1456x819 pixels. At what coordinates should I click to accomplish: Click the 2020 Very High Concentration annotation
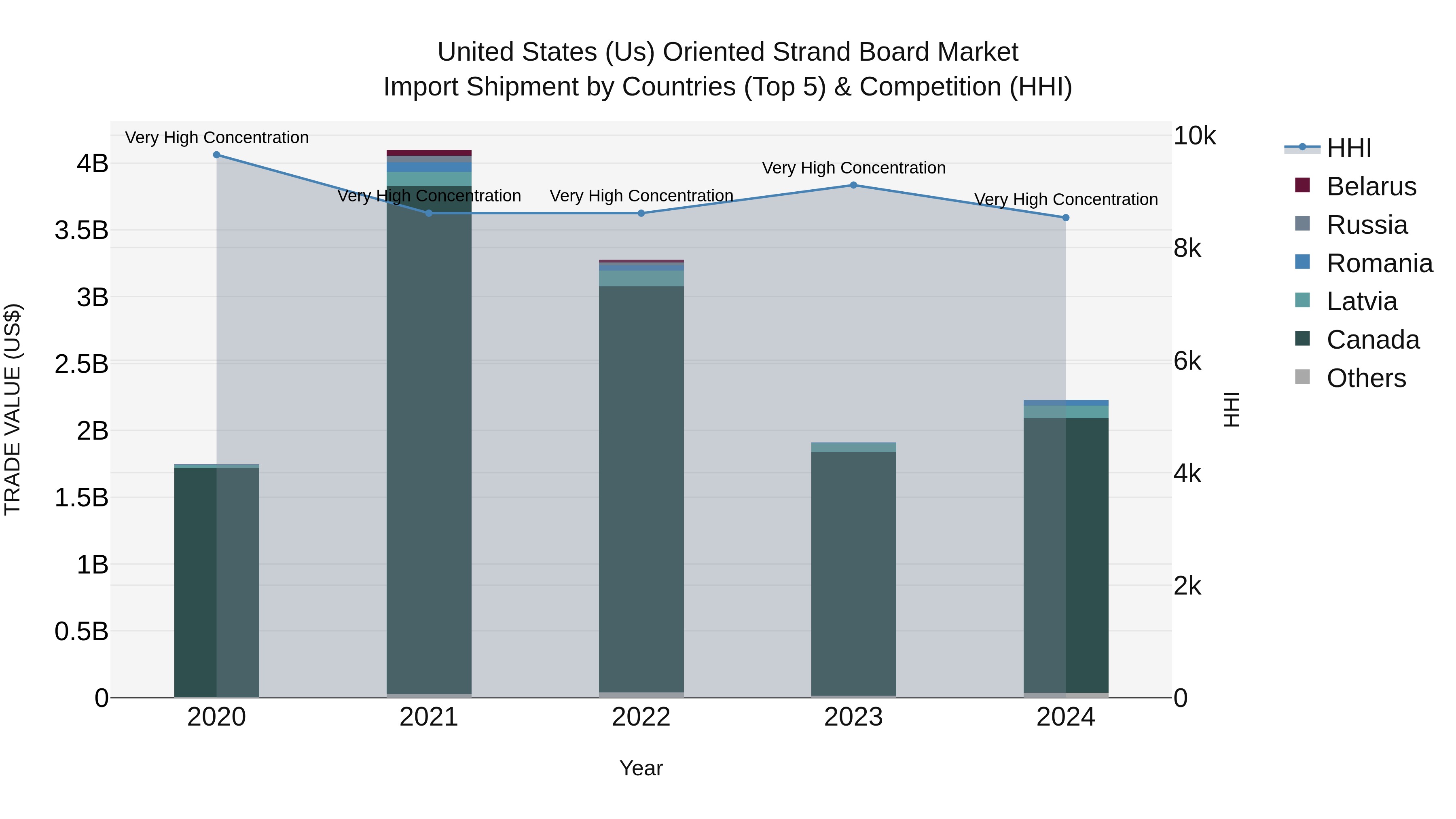point(216,138)
